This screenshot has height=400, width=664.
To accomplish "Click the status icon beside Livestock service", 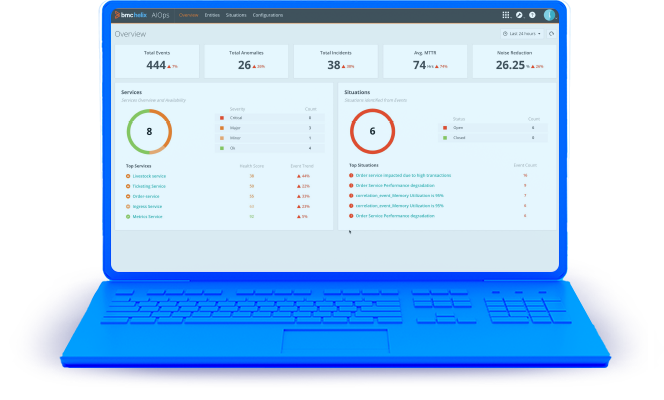I will (128, 175).
